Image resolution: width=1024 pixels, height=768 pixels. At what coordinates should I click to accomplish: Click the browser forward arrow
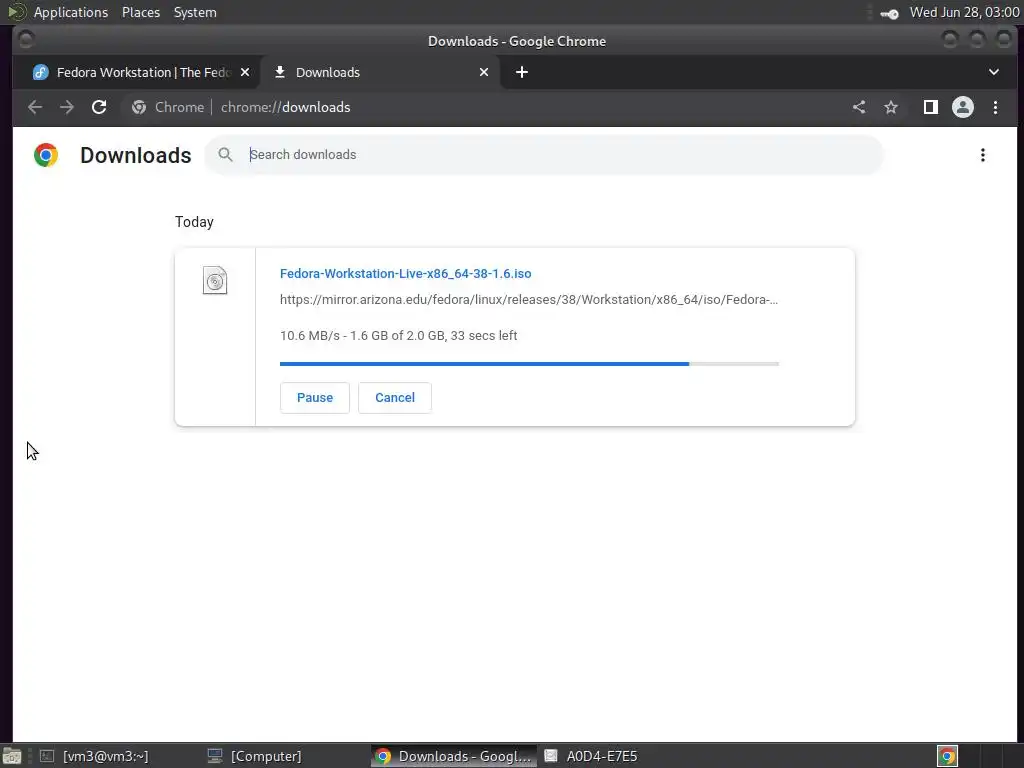(x=67, y=107)
